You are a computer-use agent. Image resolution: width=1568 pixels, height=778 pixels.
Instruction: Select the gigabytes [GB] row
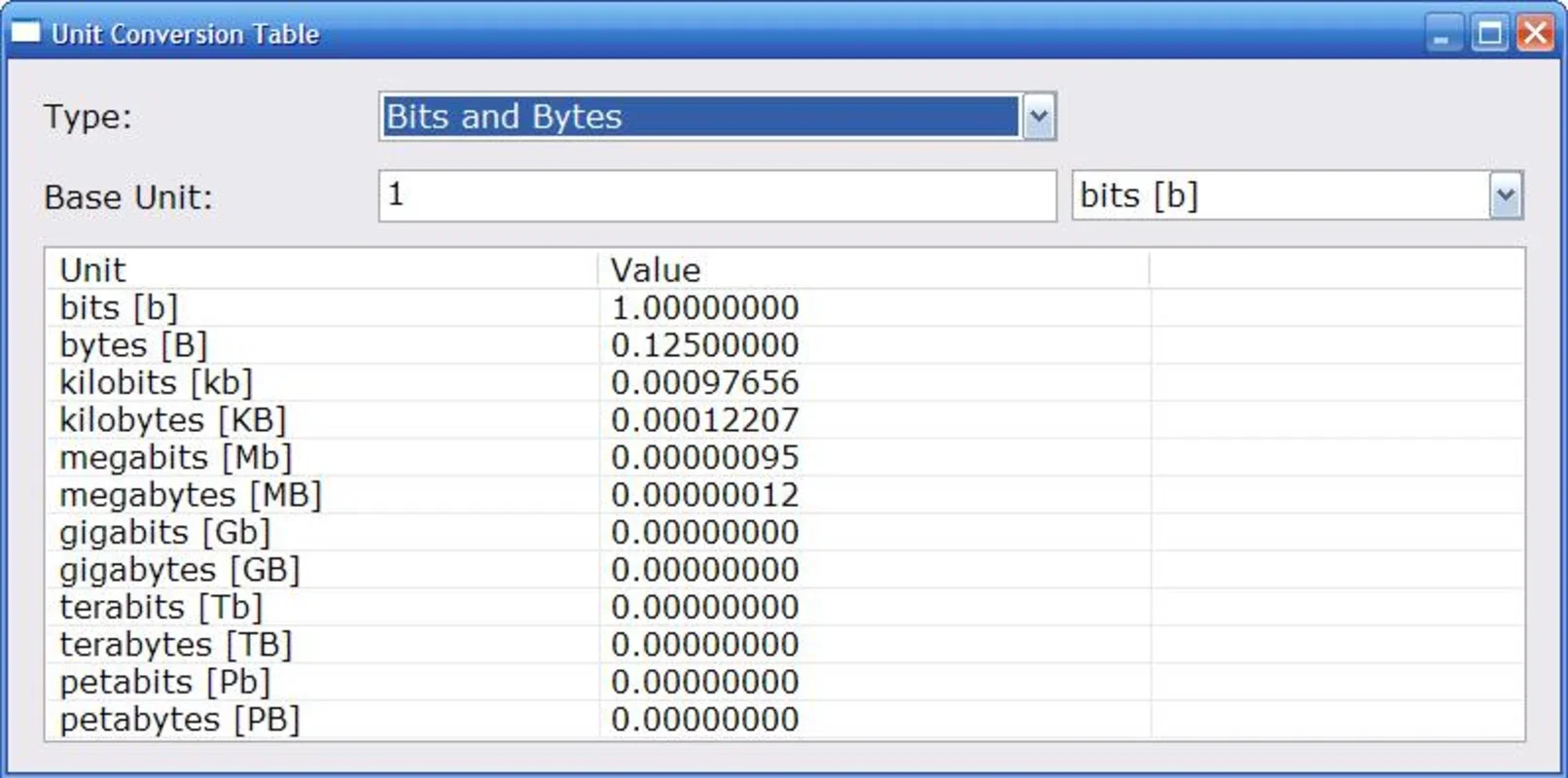pyautogui.click(x=784, y=570)
